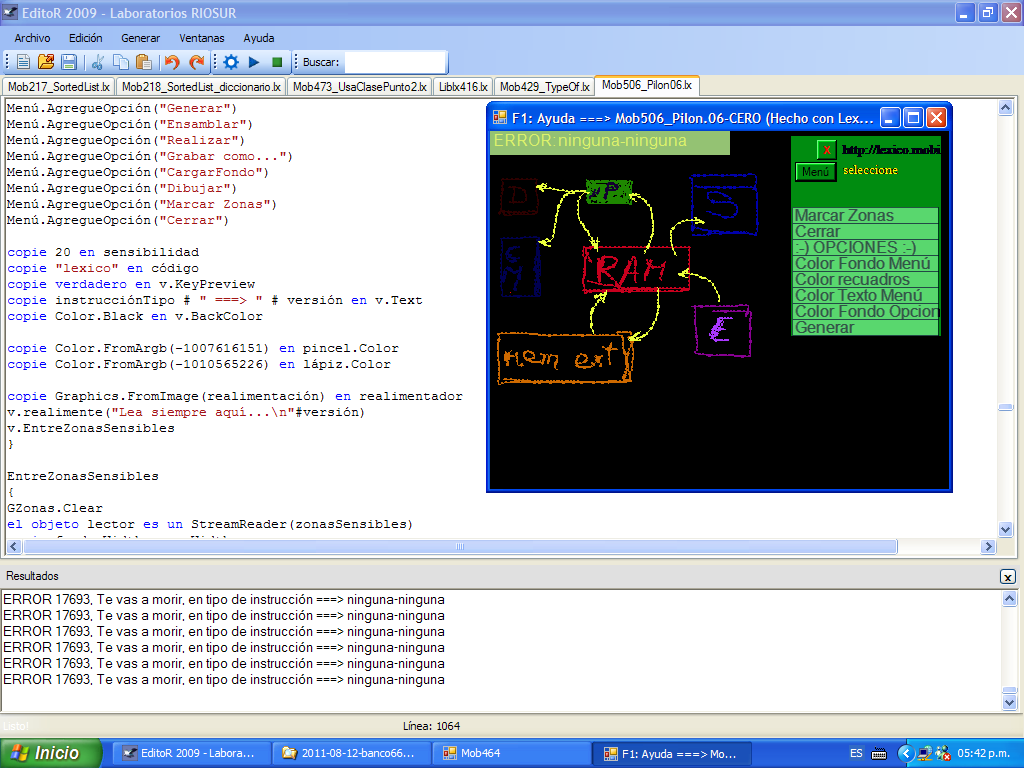Switch to the Mob218_SortedList_diccionario.lx tab

pos(201,87)
